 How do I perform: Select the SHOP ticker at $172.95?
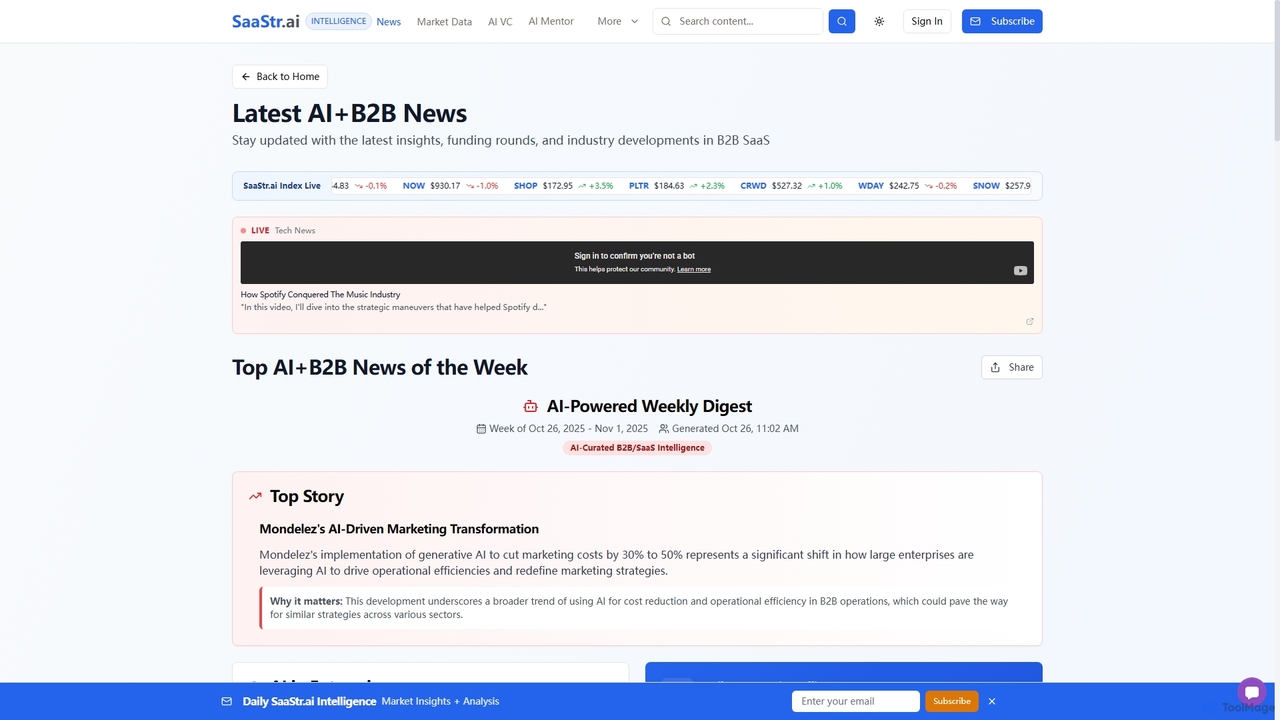(563, 186)
